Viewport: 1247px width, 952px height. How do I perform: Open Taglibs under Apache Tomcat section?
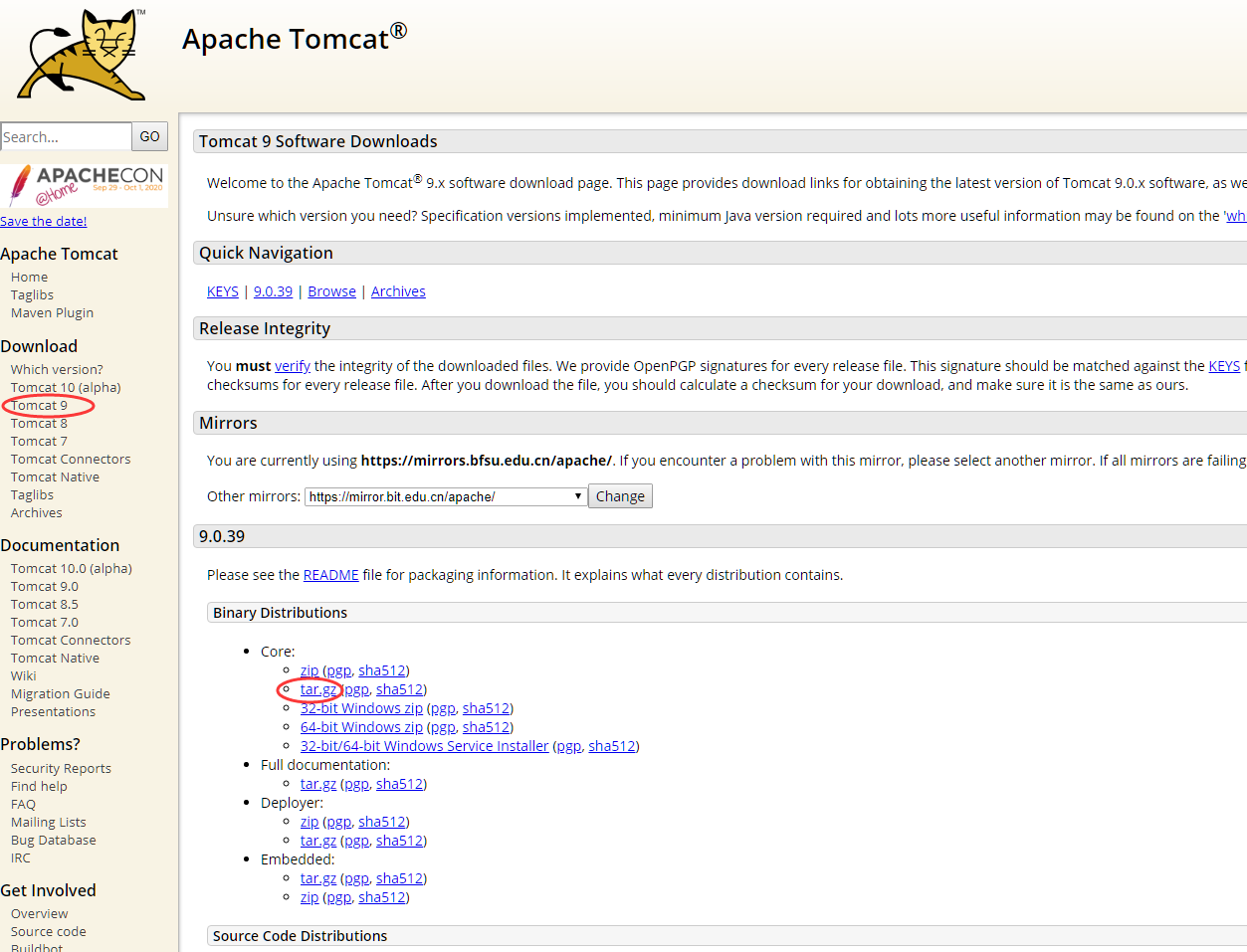point(32,294)
